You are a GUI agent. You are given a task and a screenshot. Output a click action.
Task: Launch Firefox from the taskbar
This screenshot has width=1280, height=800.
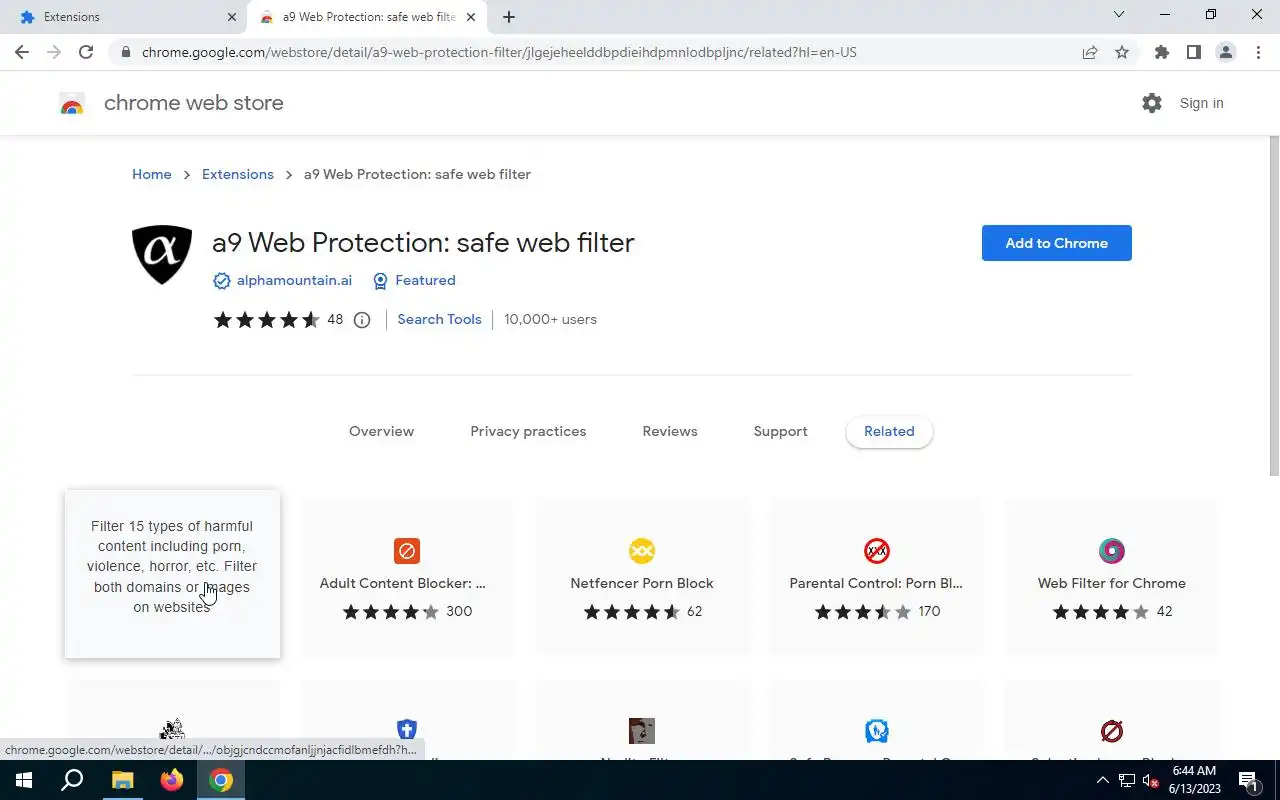172,780
